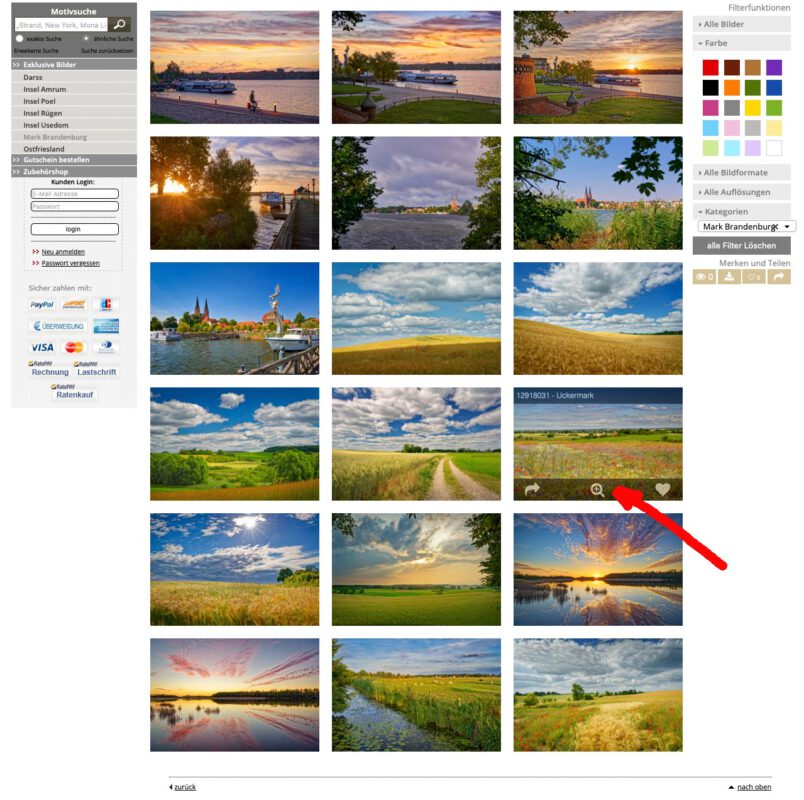This screenshot has width=804, height=800.
Task: Click the alle Filter Löschen button
Action: (741, 246)
